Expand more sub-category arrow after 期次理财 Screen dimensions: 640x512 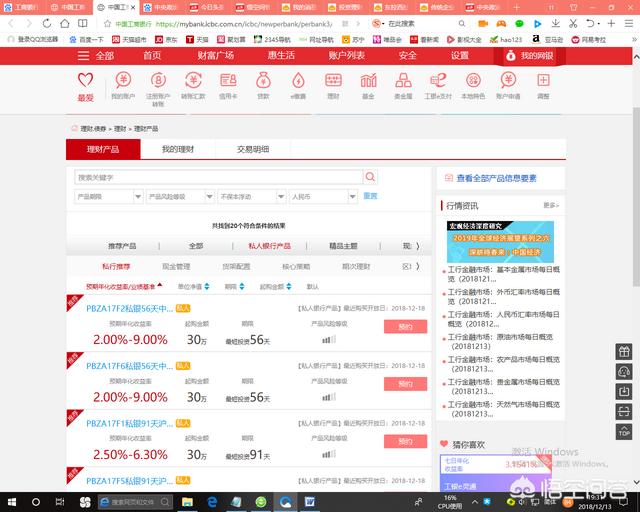418,267
